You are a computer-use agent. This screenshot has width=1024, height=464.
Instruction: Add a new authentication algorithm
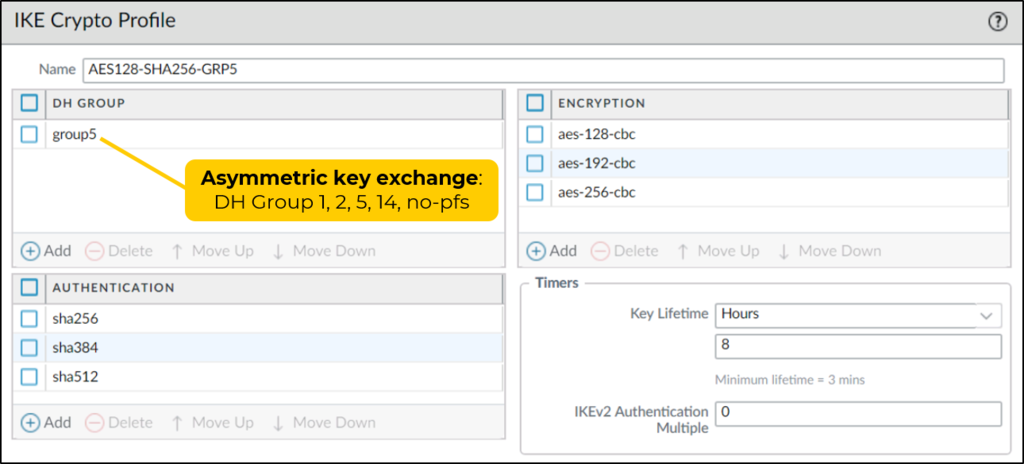point(46,423)
